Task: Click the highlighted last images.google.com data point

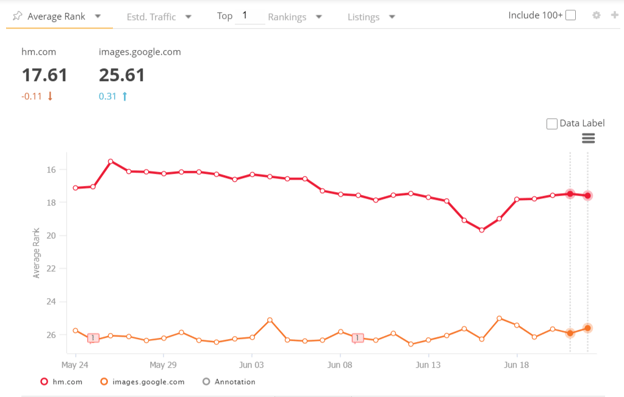Action: [x=587, y=328]
